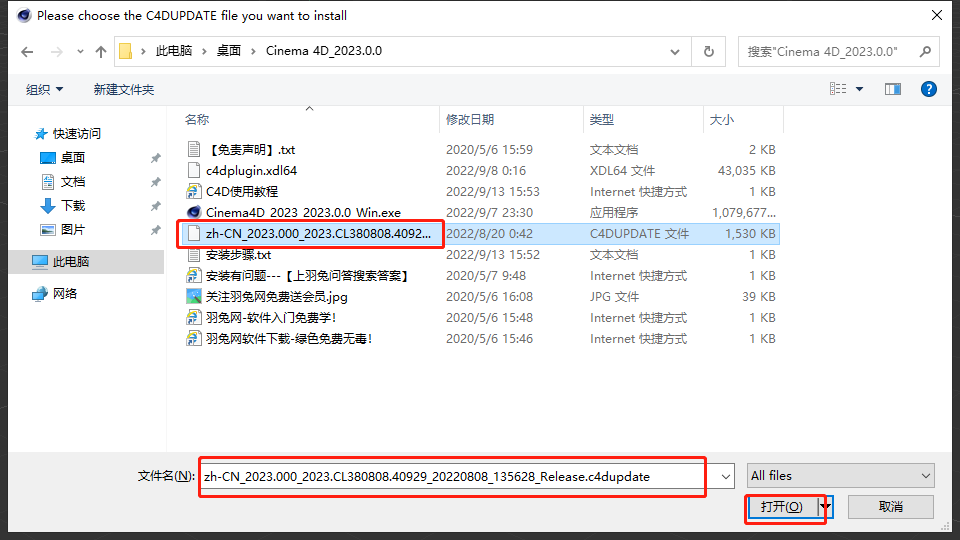Click the pin icon next to 图片

[156, 230]
